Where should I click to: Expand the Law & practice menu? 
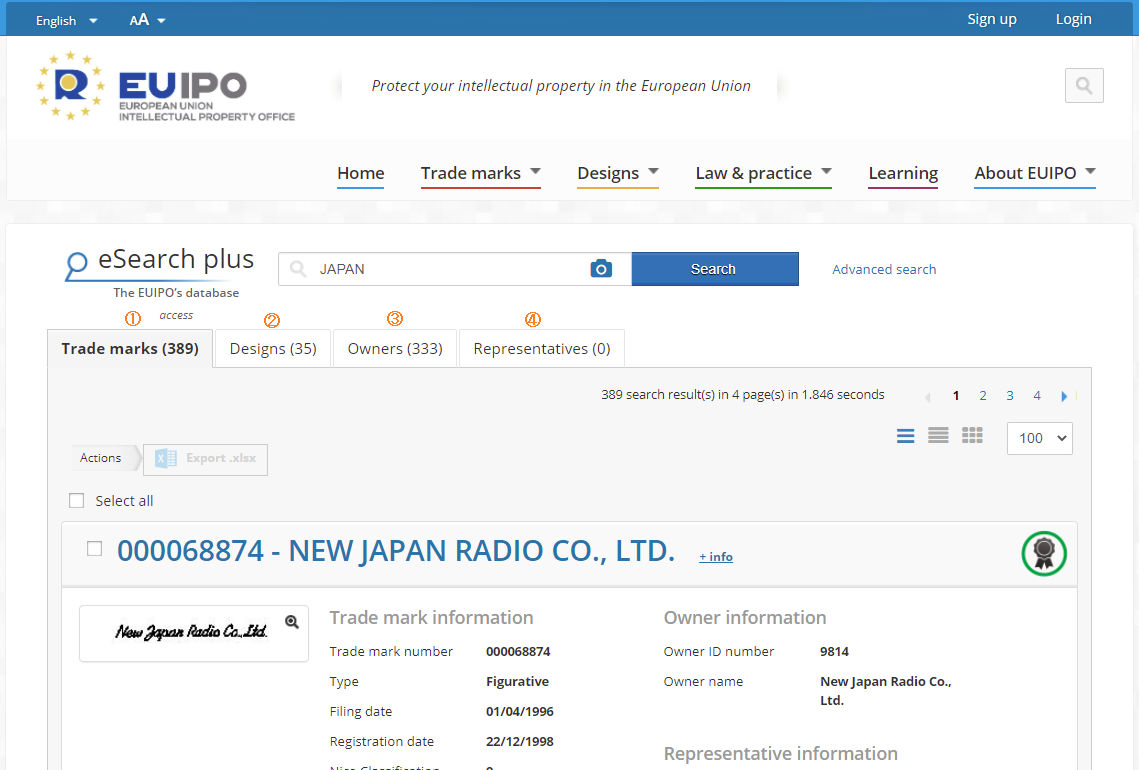pyautogui.click(x=763, y=173)
